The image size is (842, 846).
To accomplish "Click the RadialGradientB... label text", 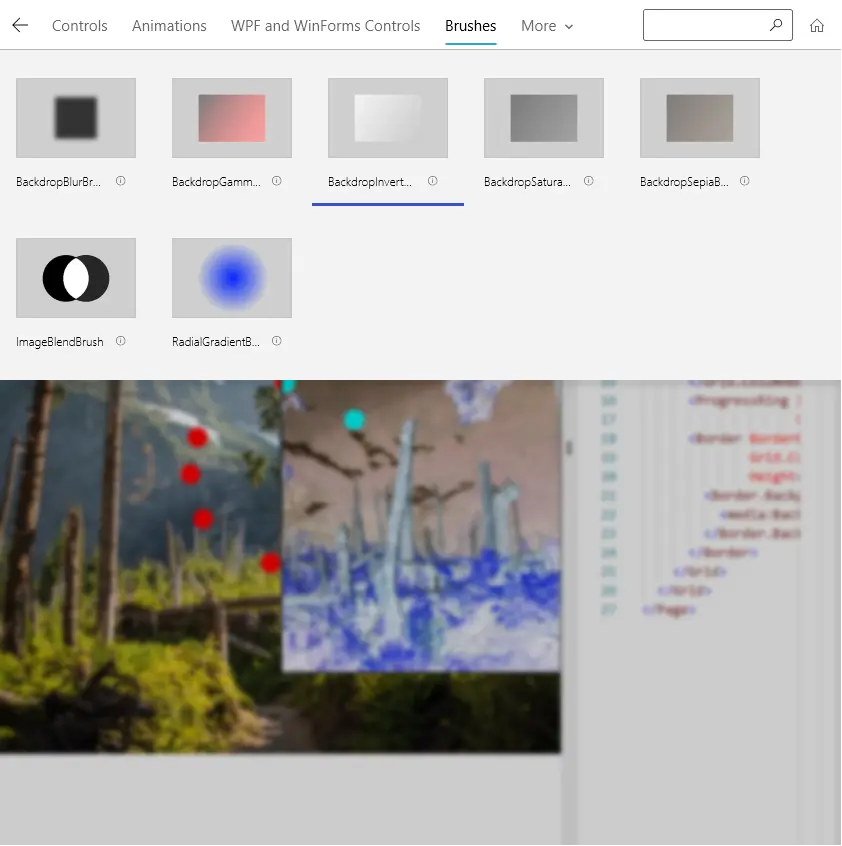I will tap(216, 342).
